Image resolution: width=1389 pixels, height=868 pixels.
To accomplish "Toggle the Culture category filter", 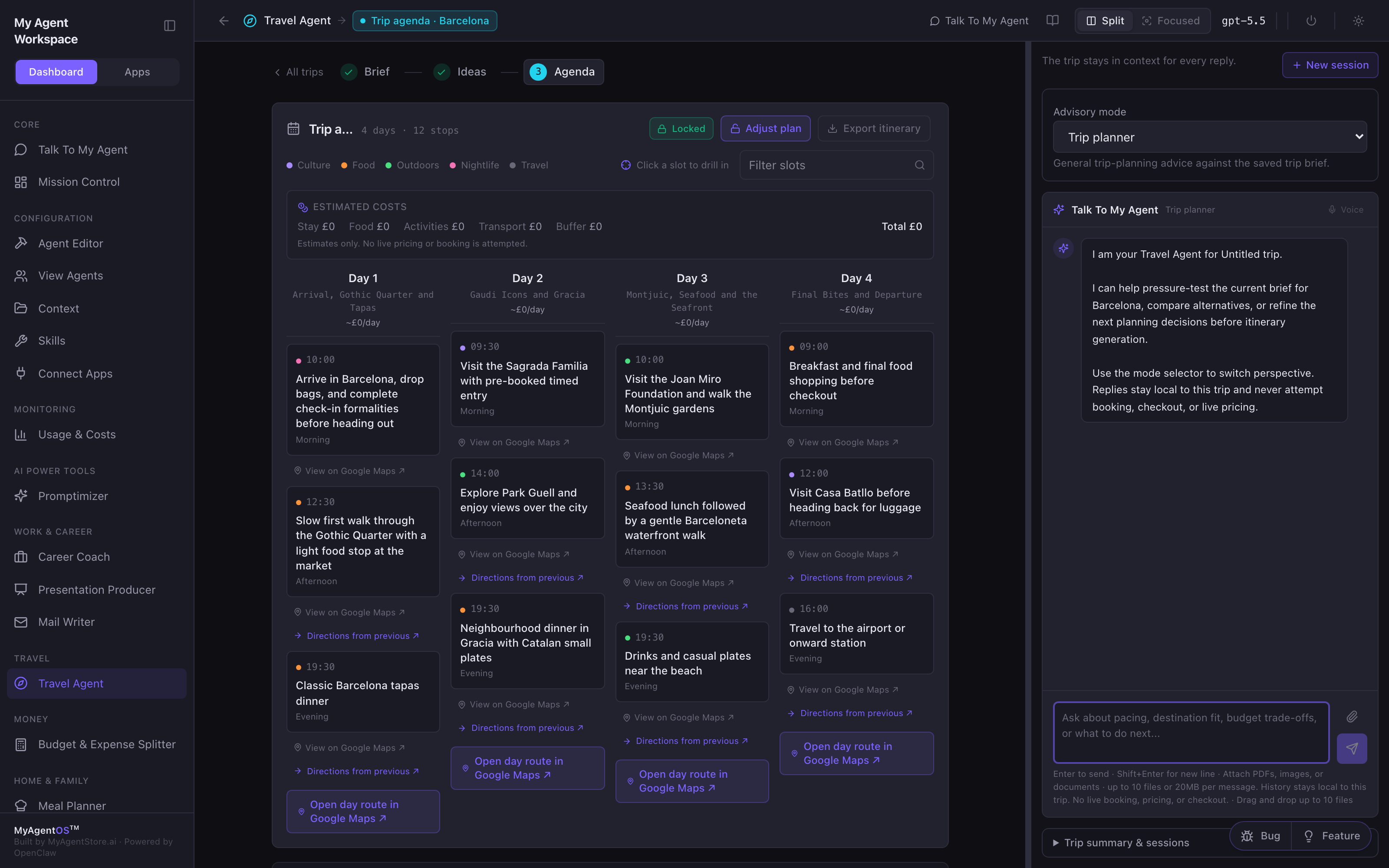I will [308, 165].
